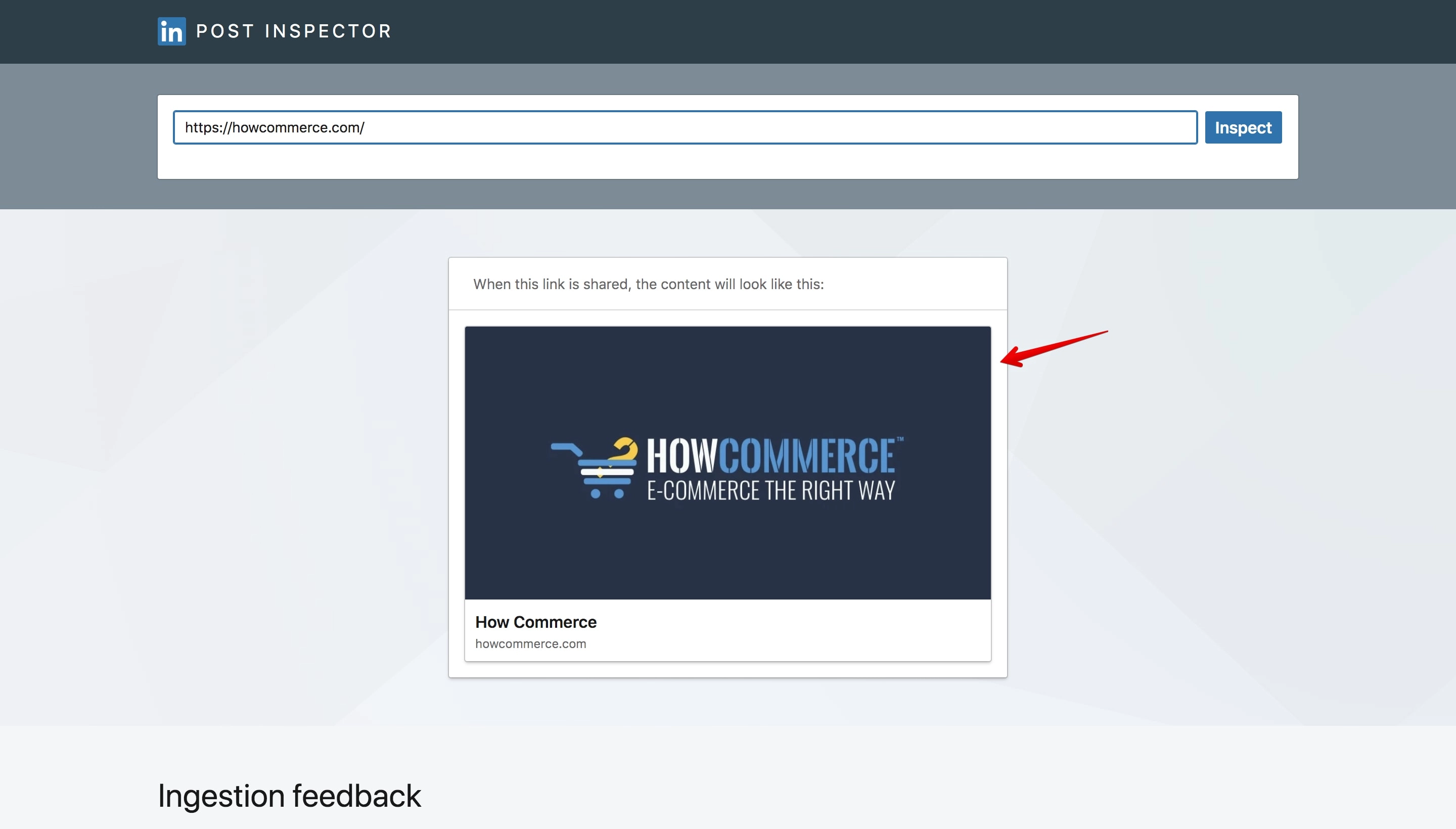Click the howcommerce.com domain text
The height and width of the screenshot is (829, 1456).
pos(531,644)
